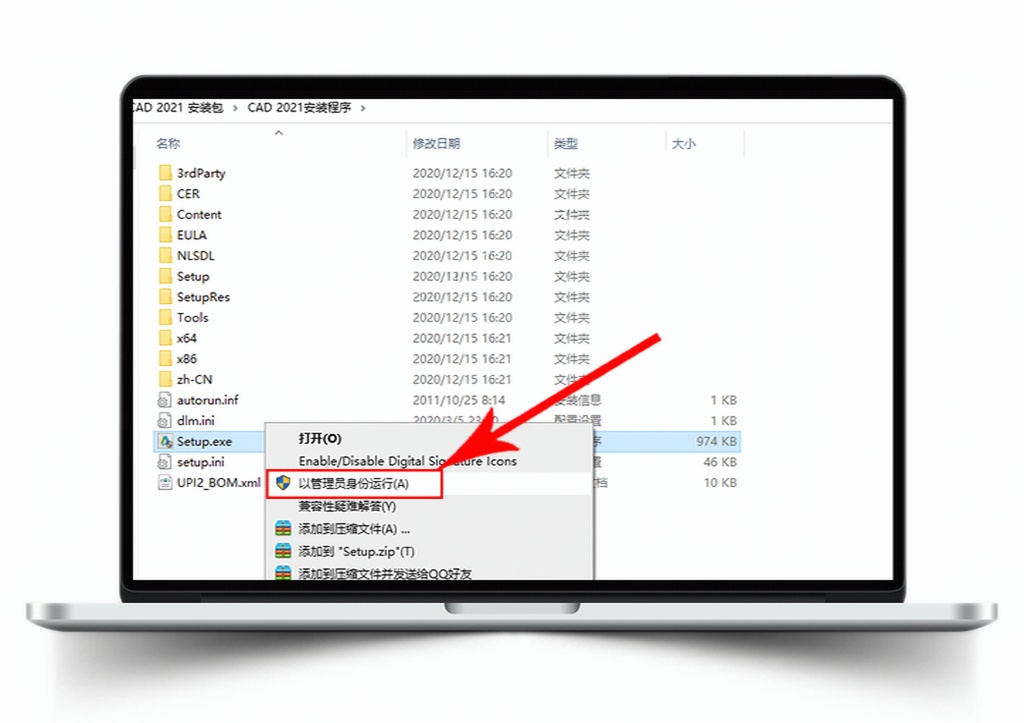Viewport: 1024px width, 723px height.
Task: Click the date cell of the x64 folder
Action: click(462, 338)
